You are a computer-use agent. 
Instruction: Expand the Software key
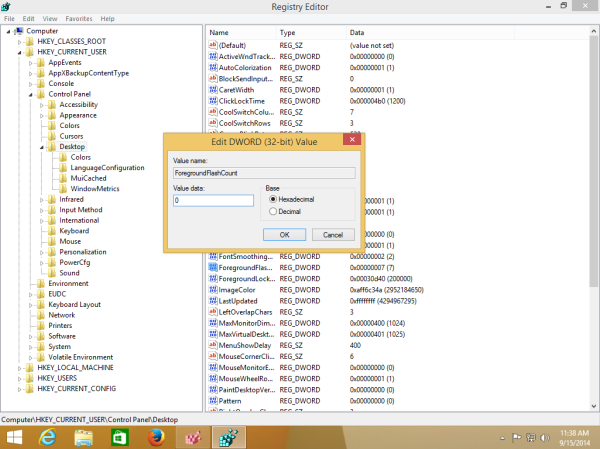[x=31, y=336]
